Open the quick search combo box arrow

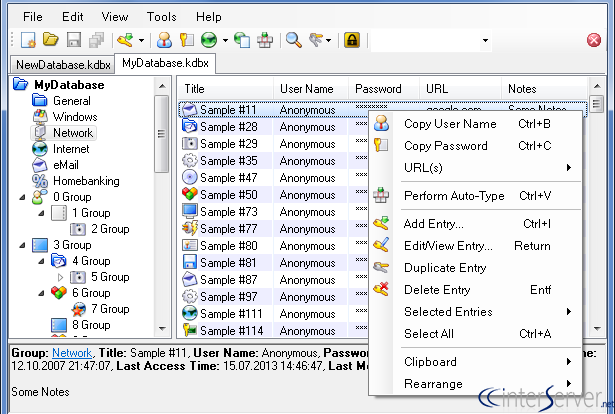485,40
